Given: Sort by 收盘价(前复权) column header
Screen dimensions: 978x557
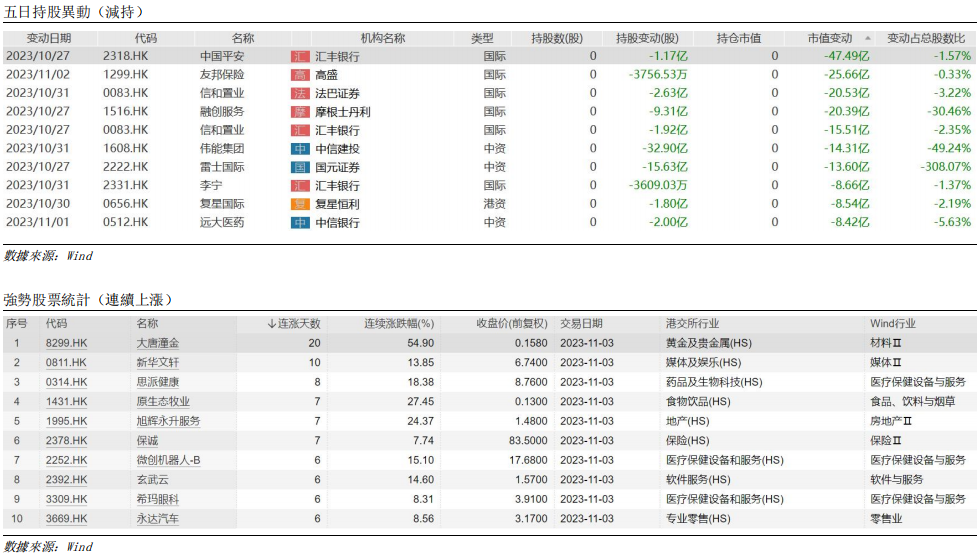Looking at the screenshot, I should 511,324.
